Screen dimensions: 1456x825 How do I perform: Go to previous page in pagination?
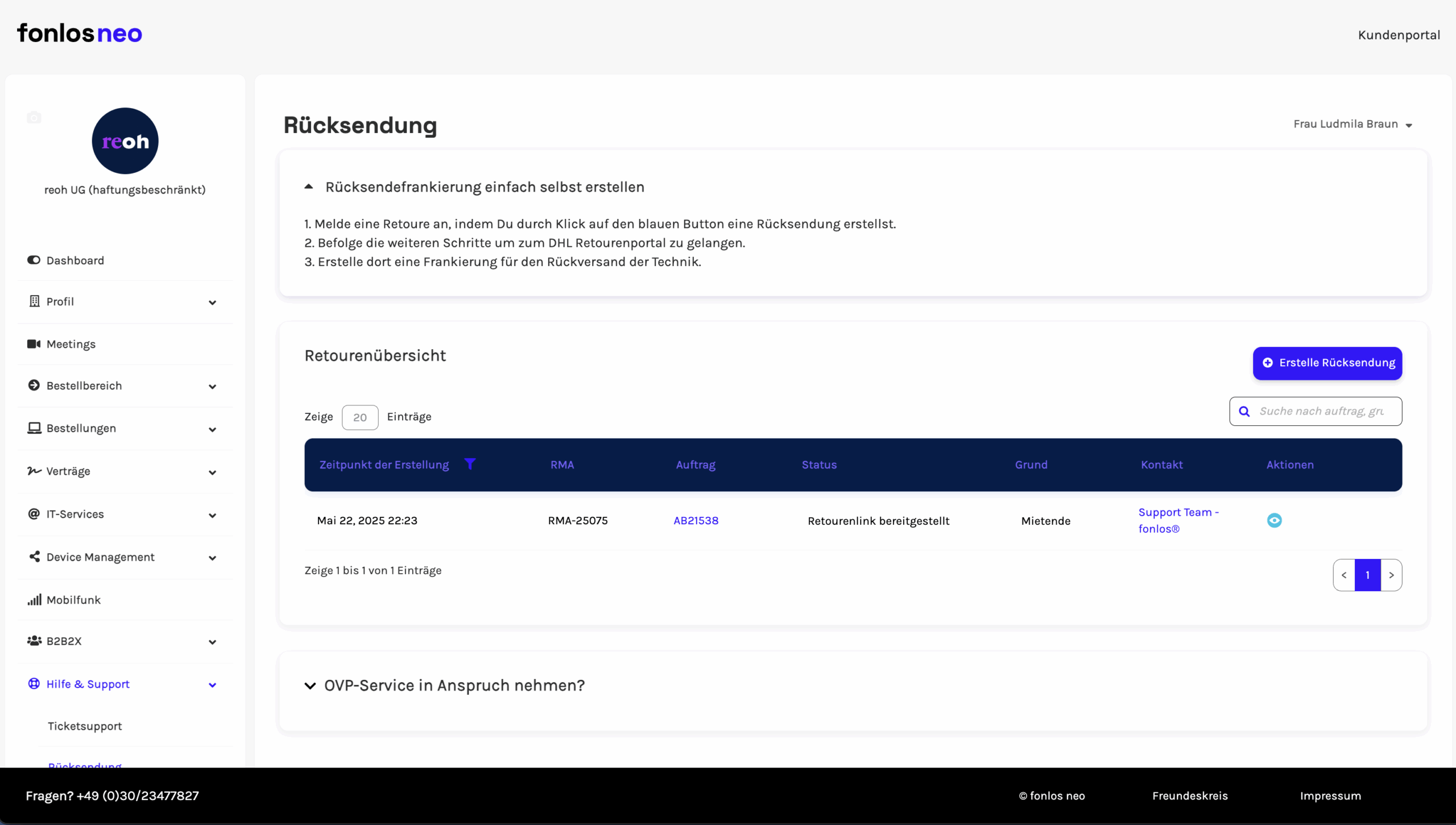click(1344, 575)
